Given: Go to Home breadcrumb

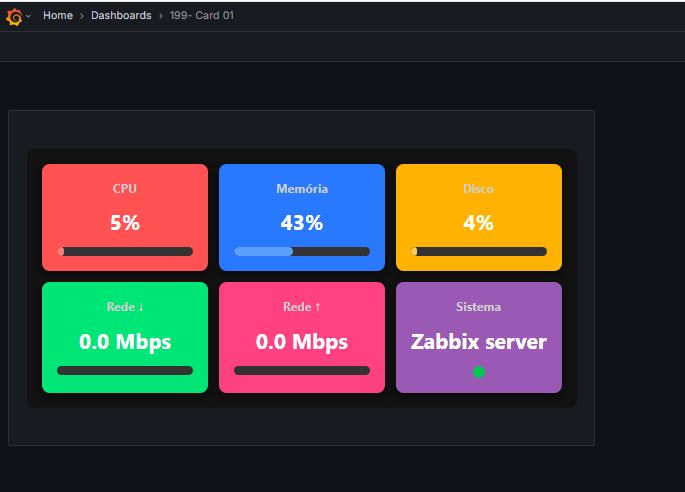Looking at the screenshot, I should [x=58, y=15].
